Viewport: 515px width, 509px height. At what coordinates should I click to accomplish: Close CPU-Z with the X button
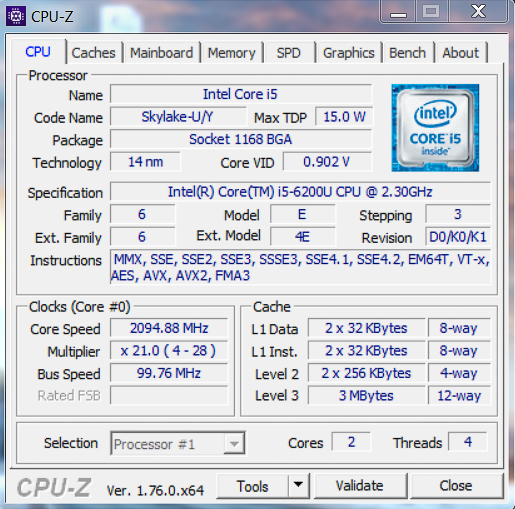tap(478, 11)
